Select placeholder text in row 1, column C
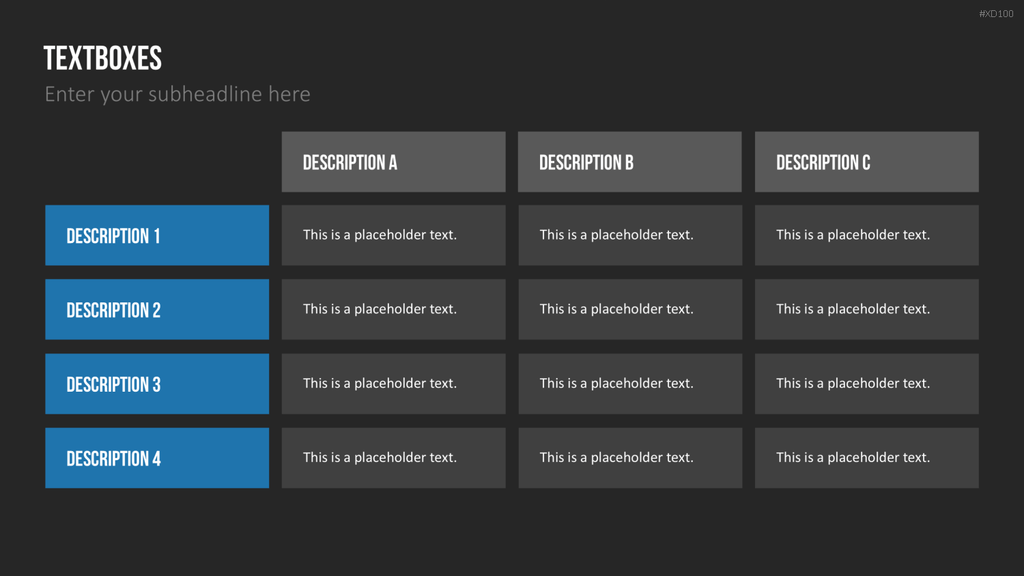Viewport: 1024px width, 576px height. [852, 235]
